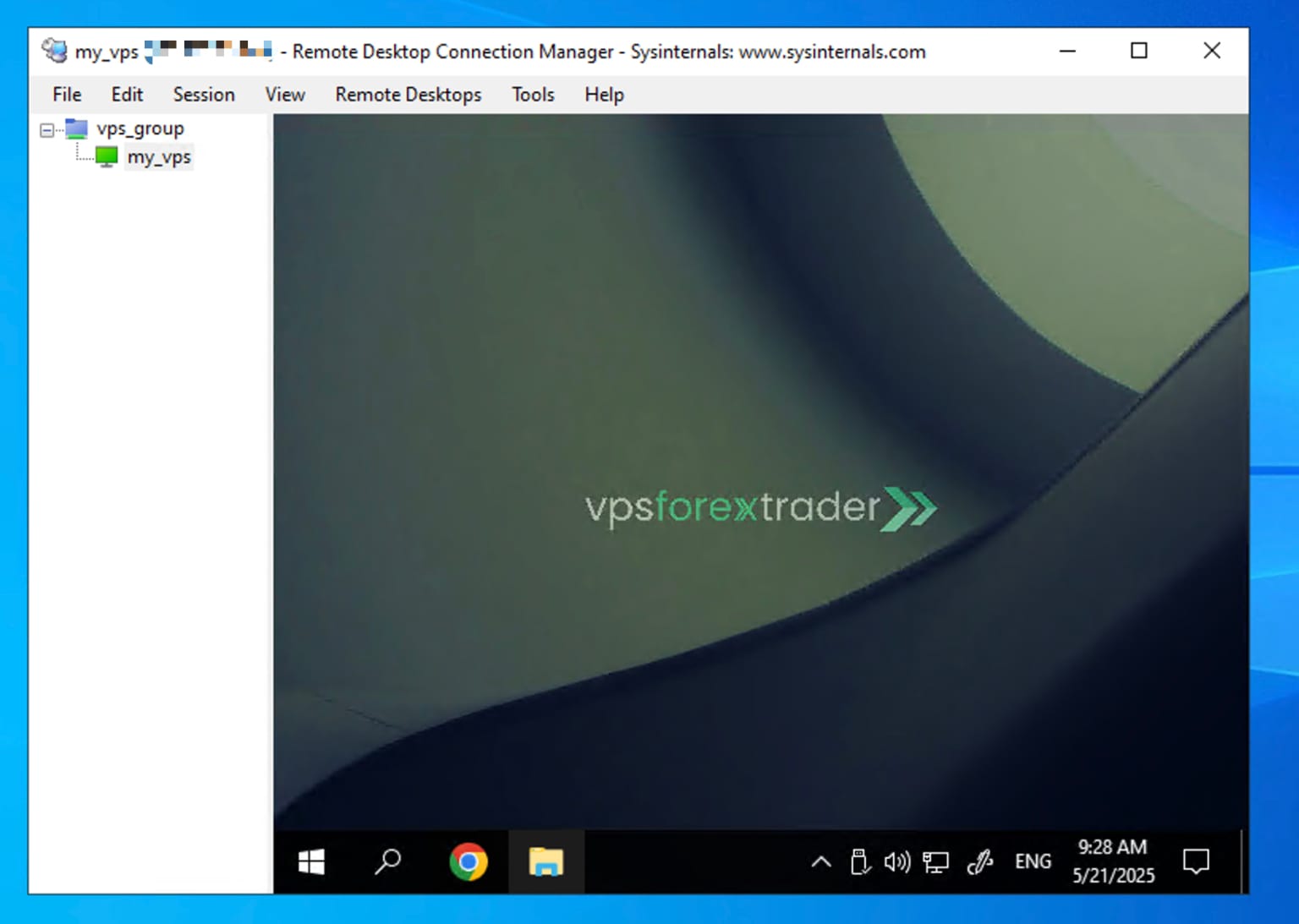Collapse the vps_group tree node
The width and height of the screenshot is (1299, 924).
[49, 128]
